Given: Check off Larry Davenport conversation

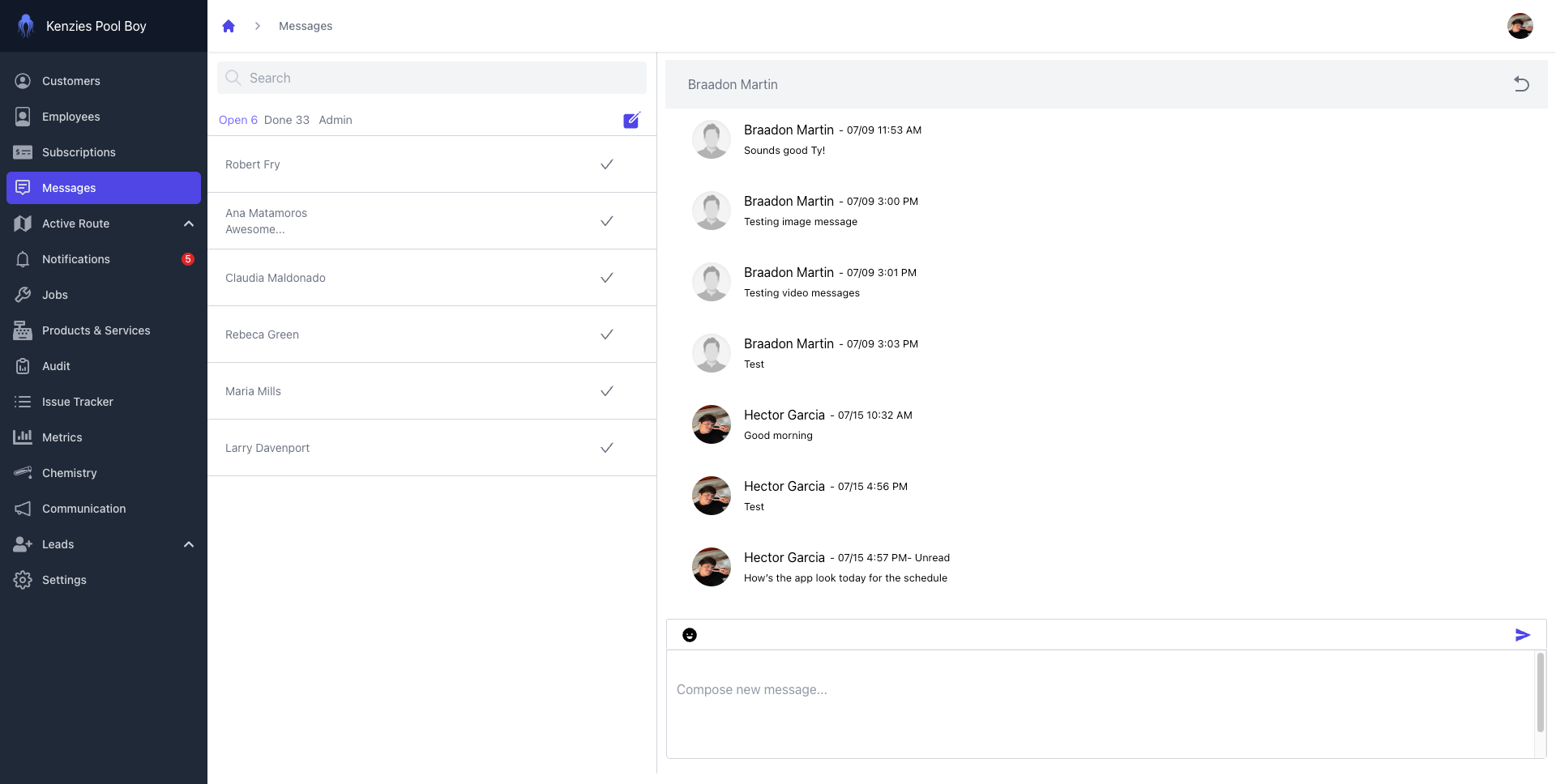Looking at the screenshot, I should (606, 448).
